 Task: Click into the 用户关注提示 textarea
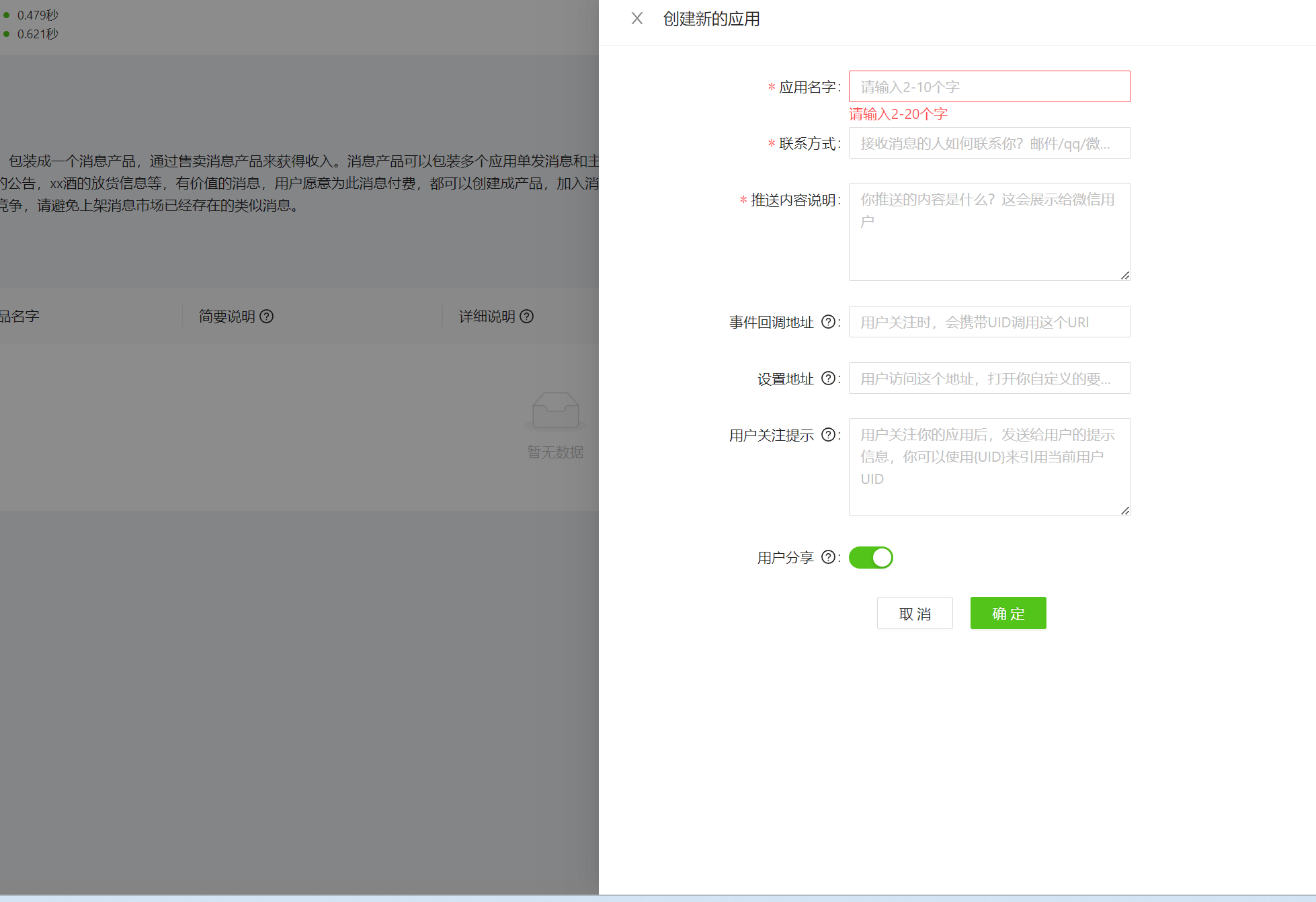click(989, 467)
